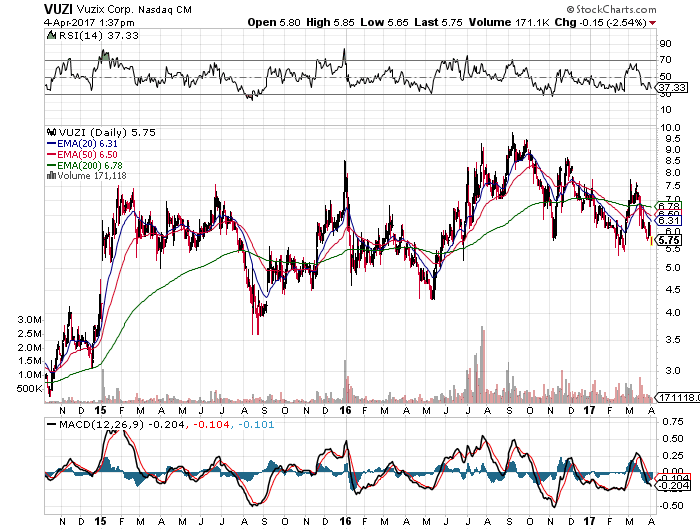The image size is (700, 530).
Task: Click the '17' year label under the price chart
Action: tap(590, 410)
